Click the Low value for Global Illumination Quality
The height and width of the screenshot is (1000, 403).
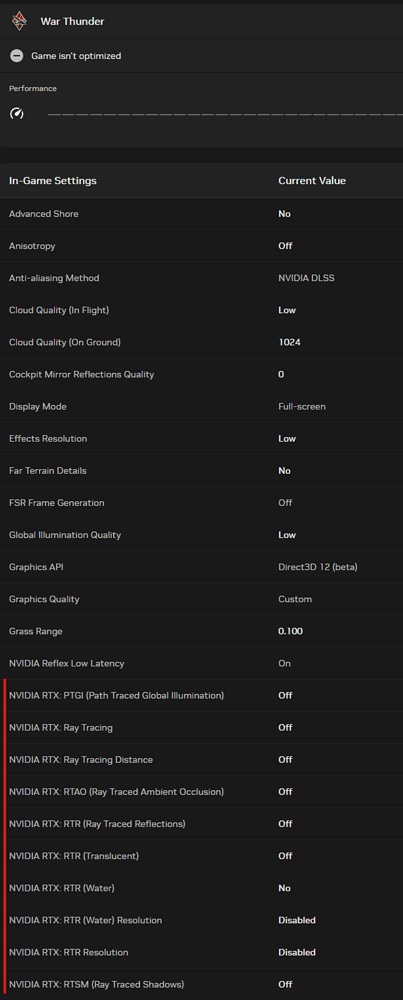[287, 535]
